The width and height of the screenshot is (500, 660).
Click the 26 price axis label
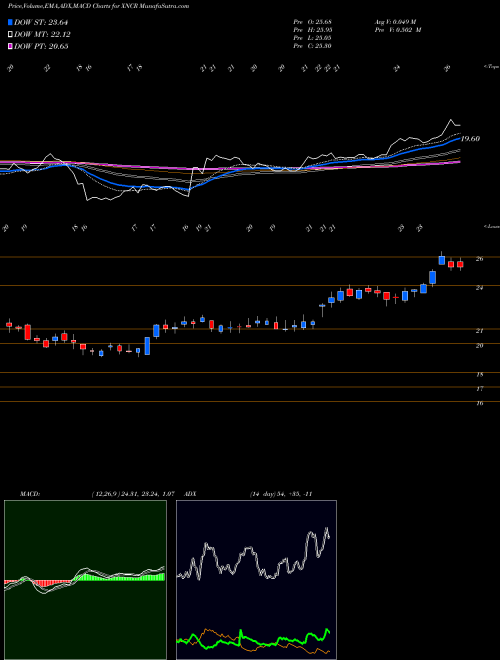tap(479, 259)
